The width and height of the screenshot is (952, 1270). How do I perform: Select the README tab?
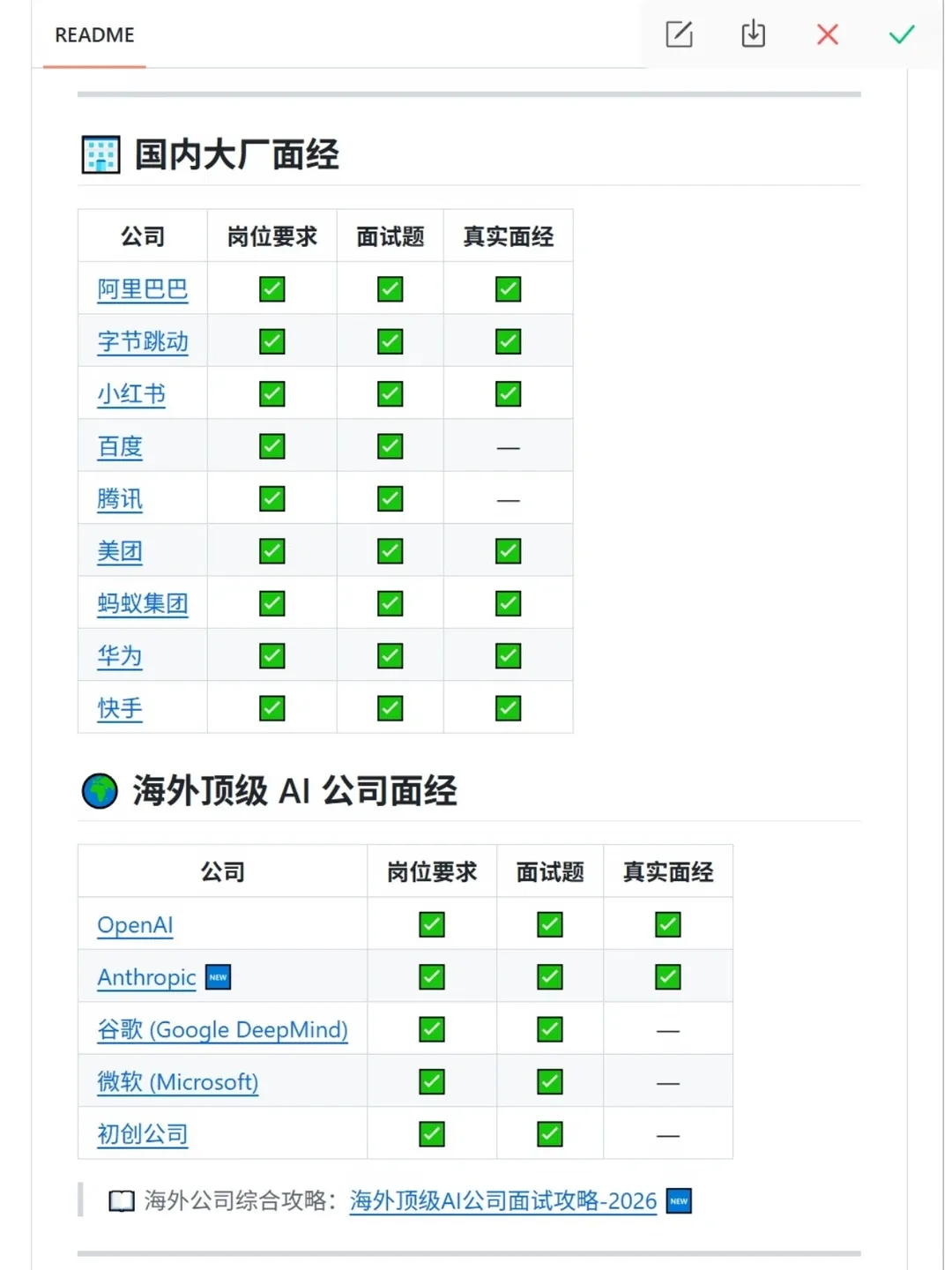coord(94,35)
